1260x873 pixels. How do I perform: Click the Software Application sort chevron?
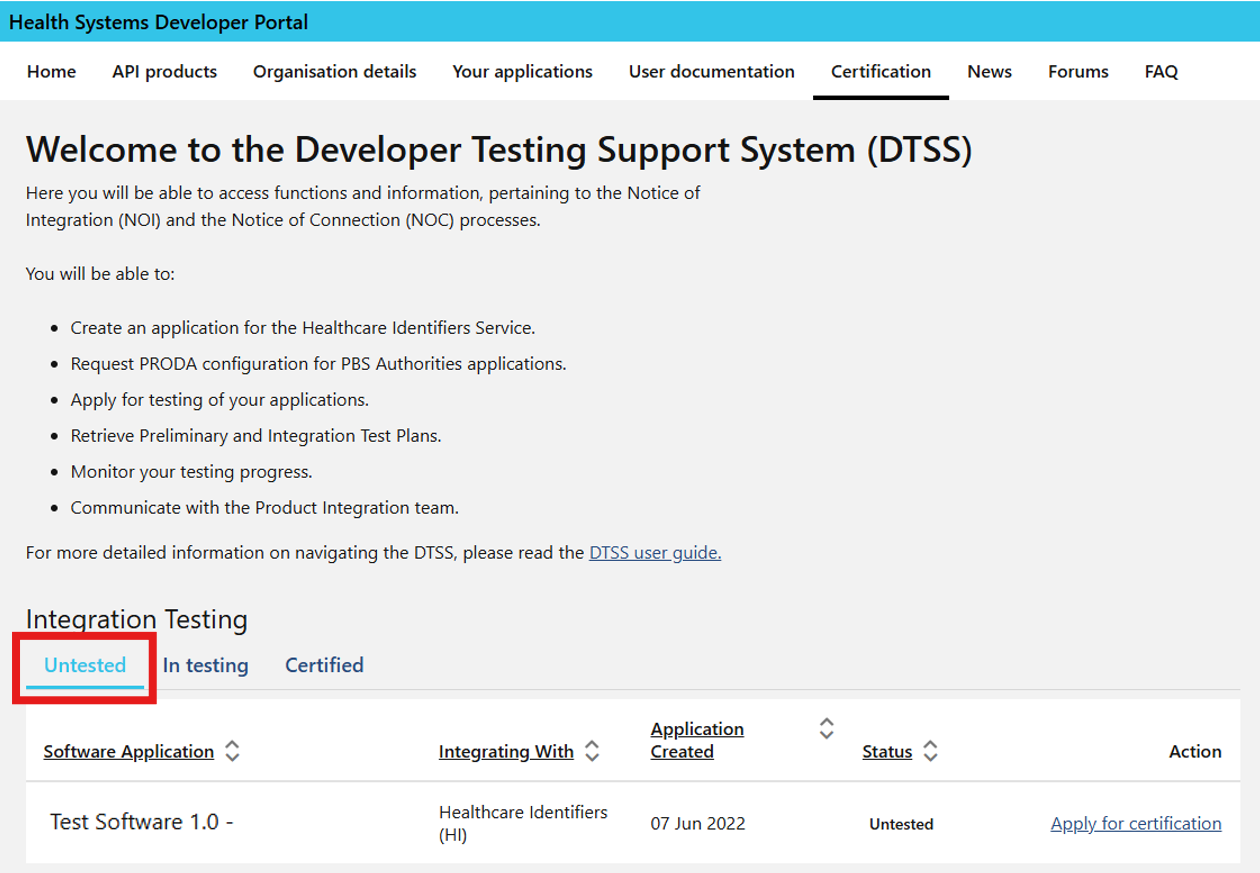[x=231, y=751]
